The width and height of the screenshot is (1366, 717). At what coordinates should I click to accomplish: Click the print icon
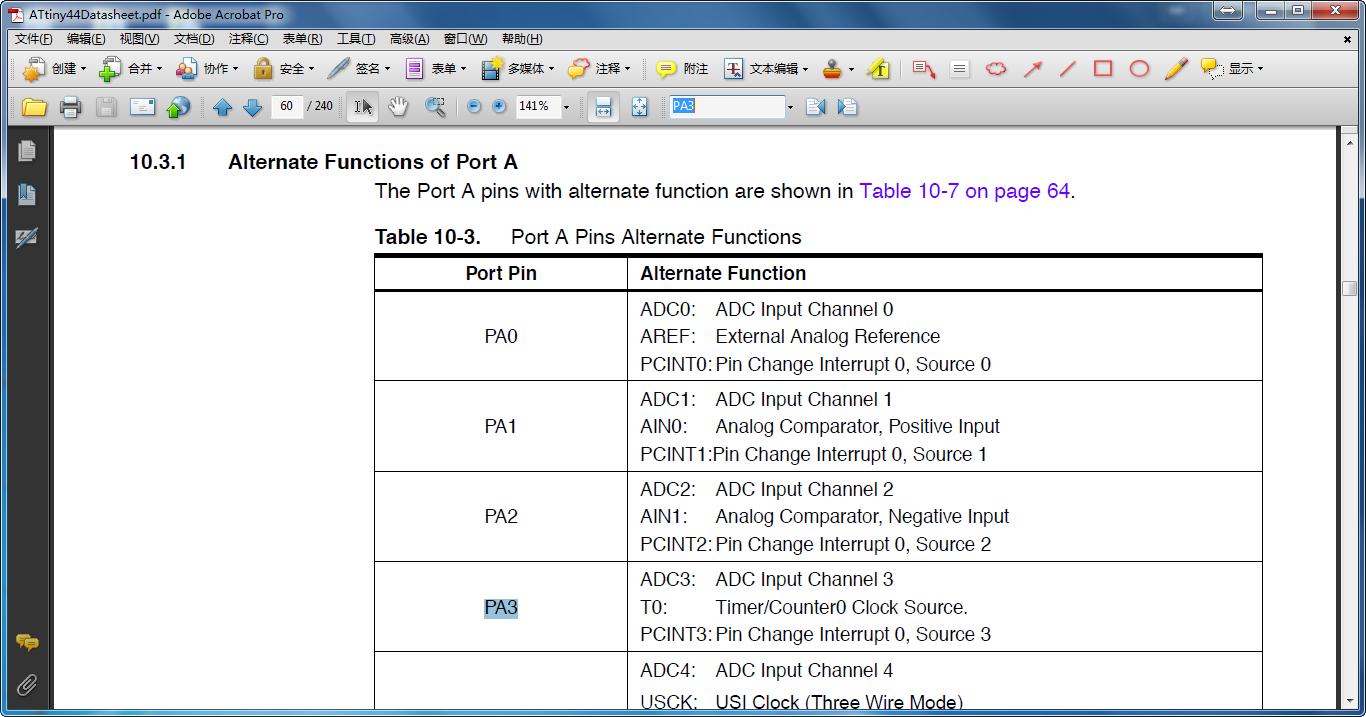(70, 107)
